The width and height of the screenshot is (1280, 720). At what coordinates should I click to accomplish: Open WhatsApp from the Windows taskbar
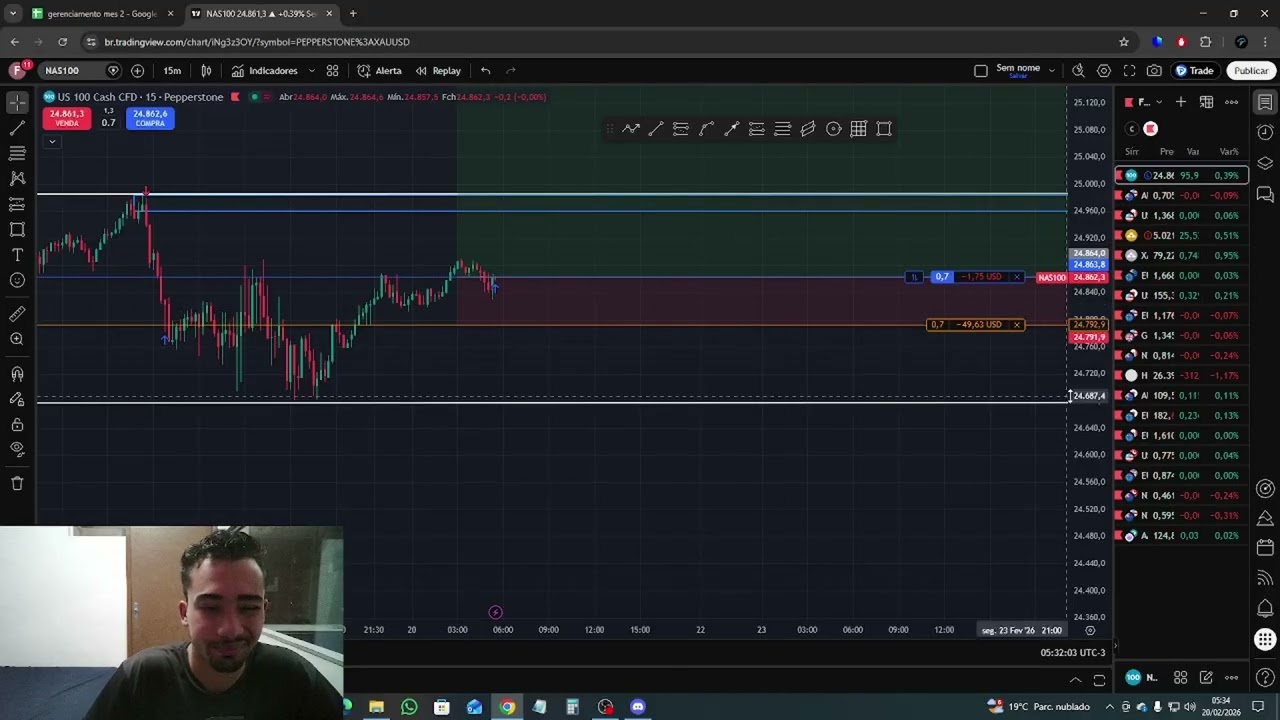pyautogui.click(x=409, y=707)
